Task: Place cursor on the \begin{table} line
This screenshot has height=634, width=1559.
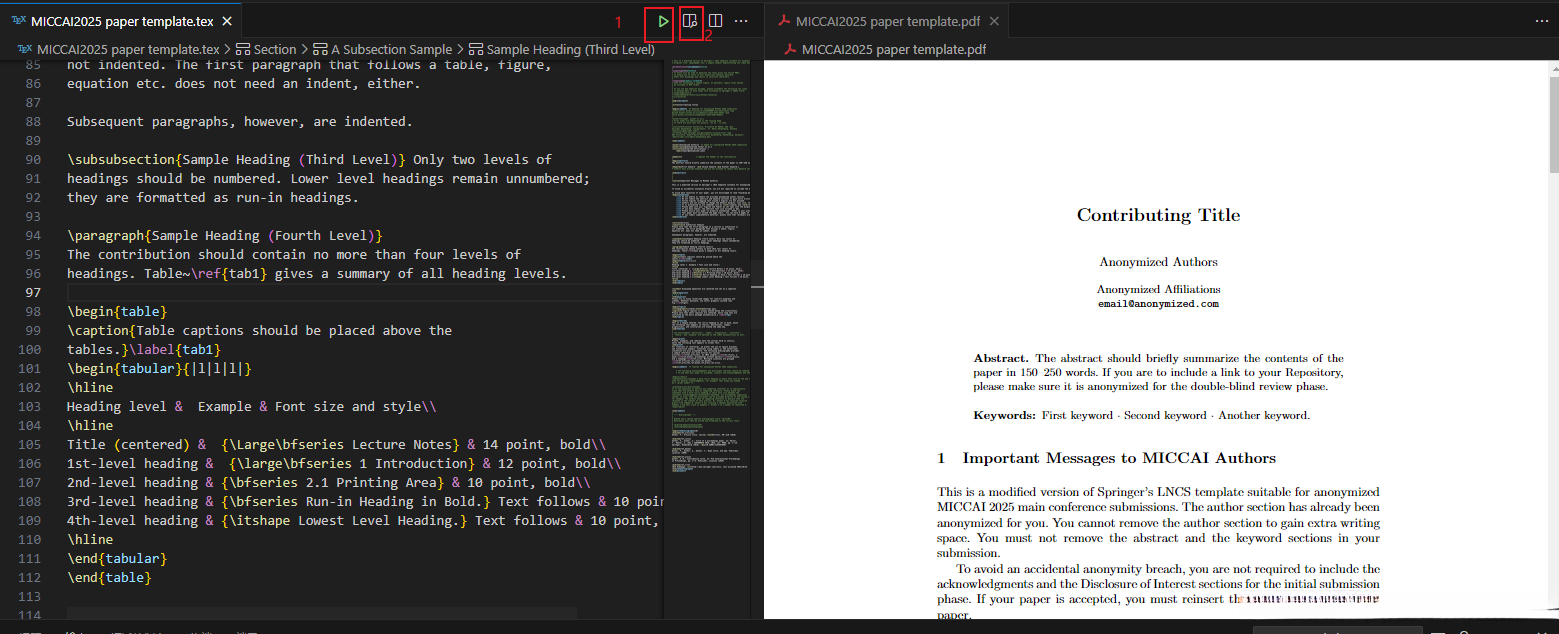Action: coord(117,311)
